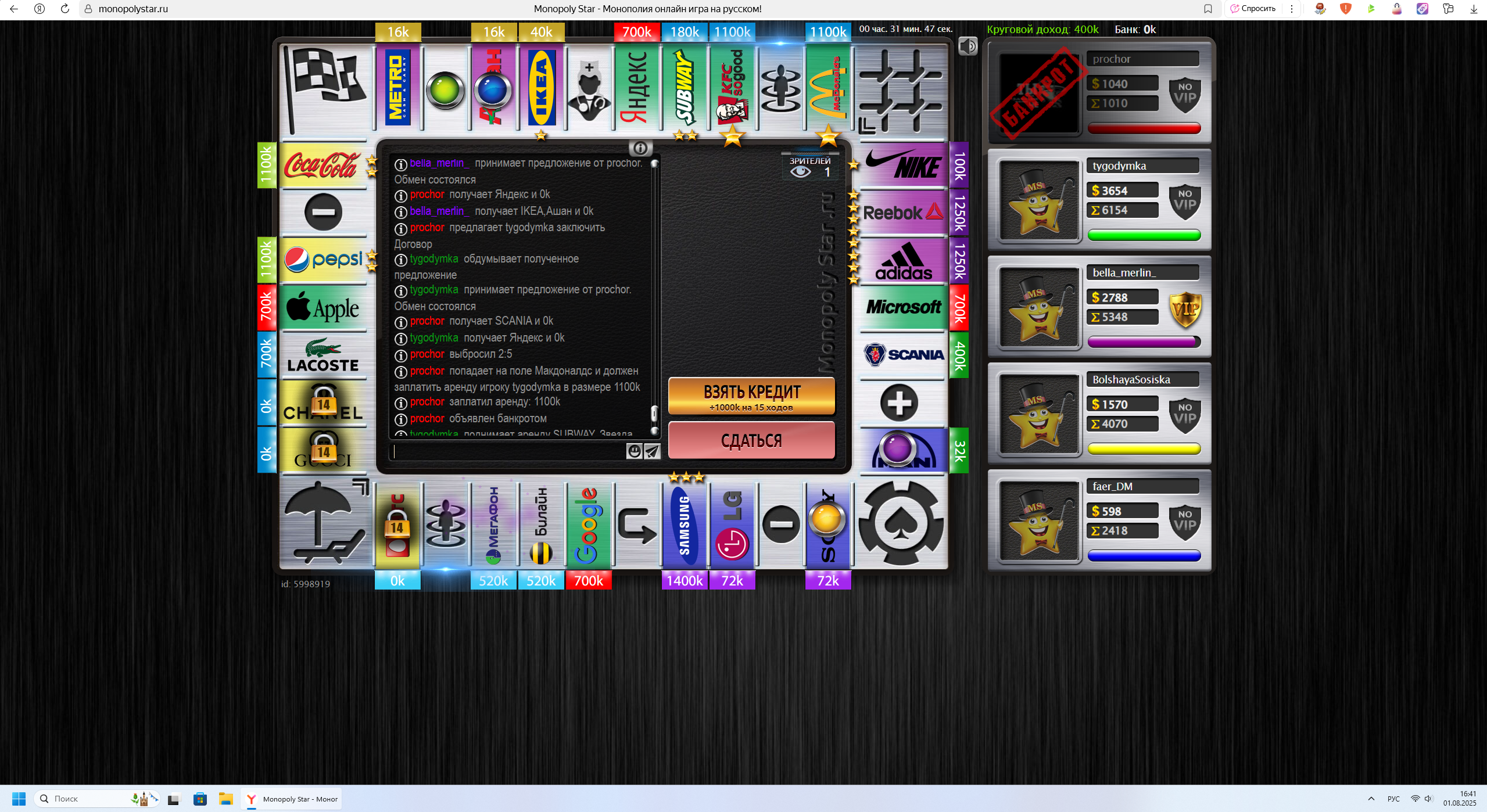Click the СДАТЬСЯ button

coord(751,440)
